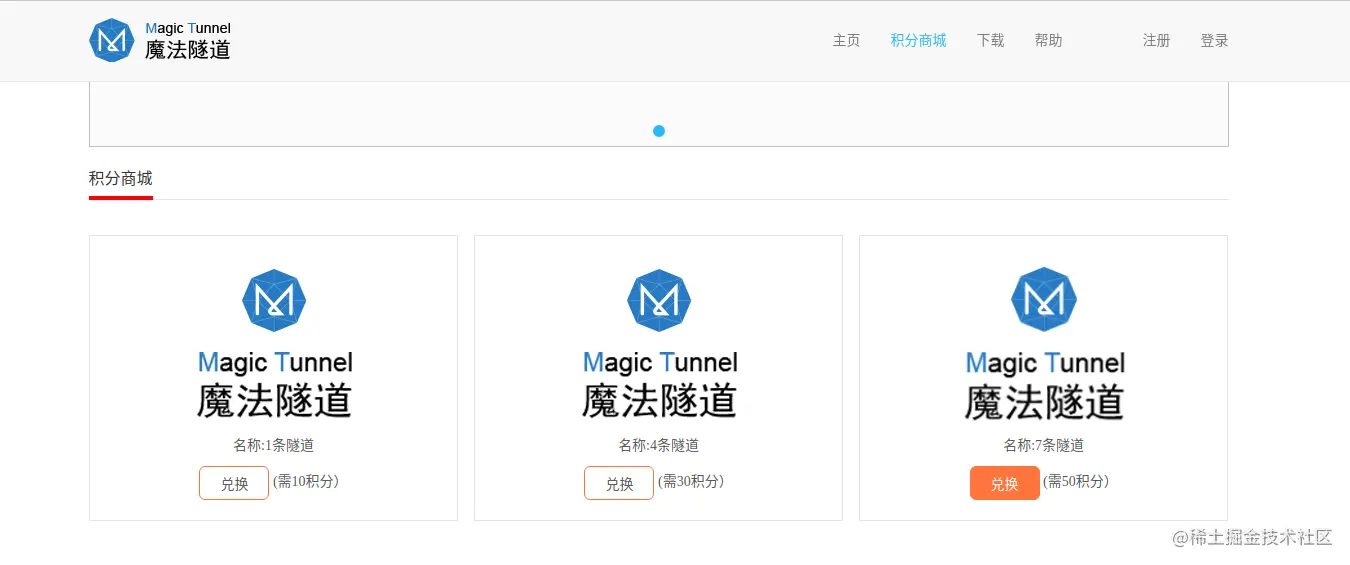Click the orange 兑换 button for 7条隧道
1350x565 pixels.
coord(1005,483)
